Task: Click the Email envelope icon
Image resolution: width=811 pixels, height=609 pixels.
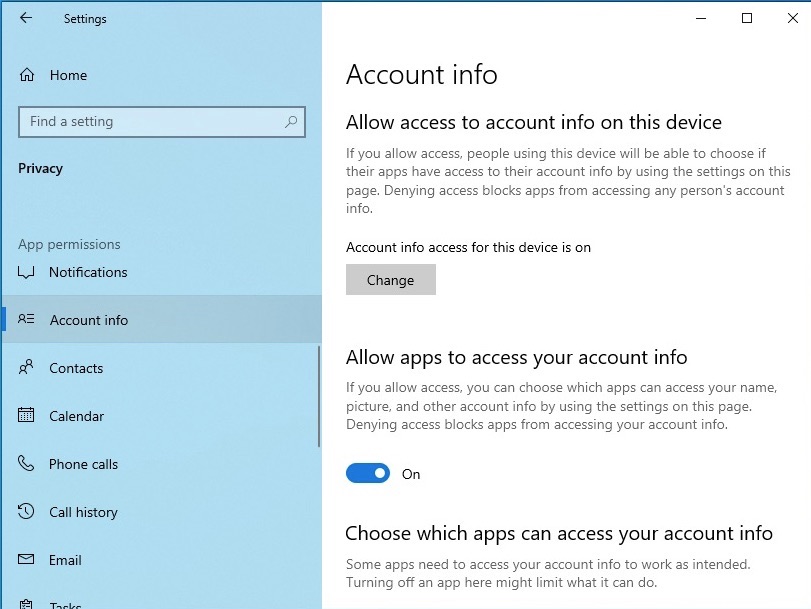Action: [26, 559]
